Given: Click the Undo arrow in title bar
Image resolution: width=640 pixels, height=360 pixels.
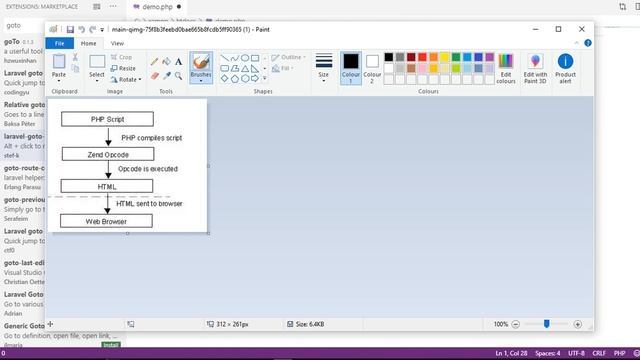Looking at the screenshot, I should [82, 29].
